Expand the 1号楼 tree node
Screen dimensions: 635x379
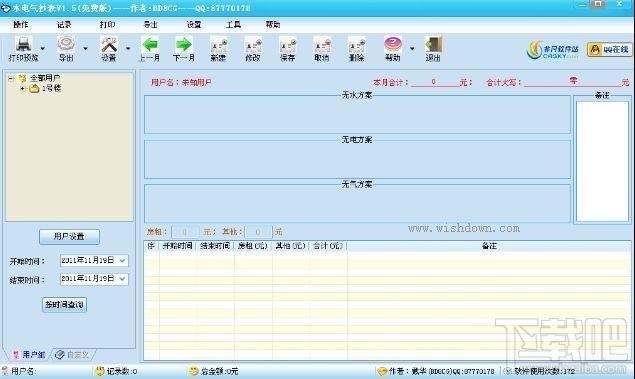click(23, 88)
